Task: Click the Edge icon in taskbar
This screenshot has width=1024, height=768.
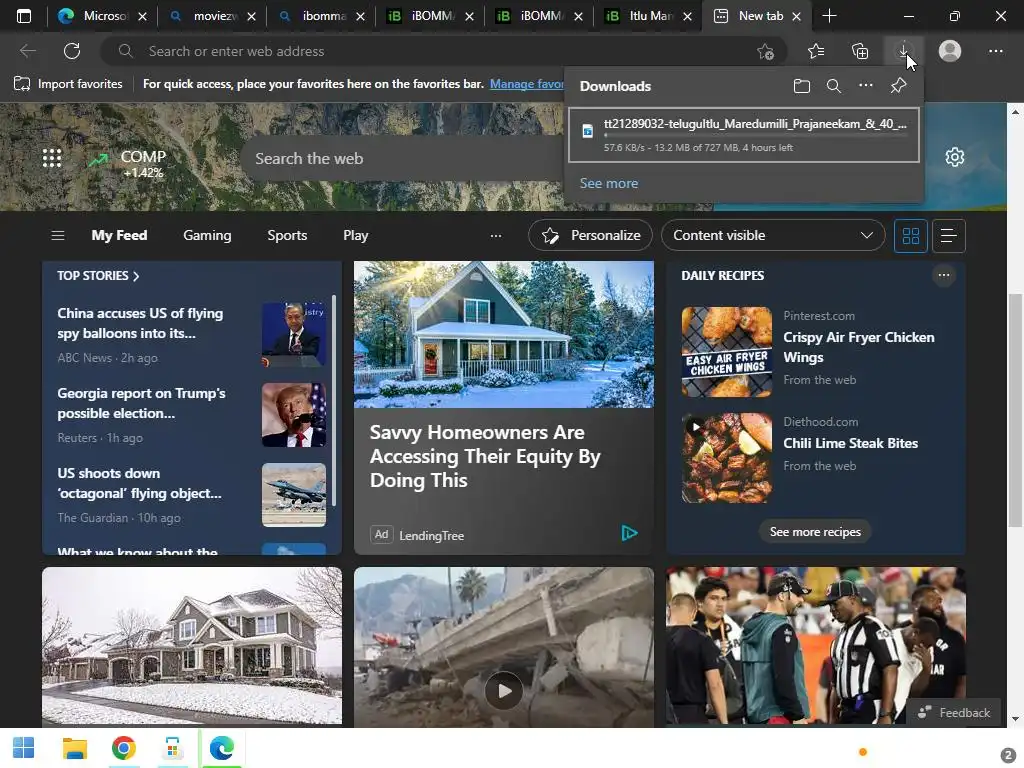Action: pyautogui.click(x=221, y=748)
